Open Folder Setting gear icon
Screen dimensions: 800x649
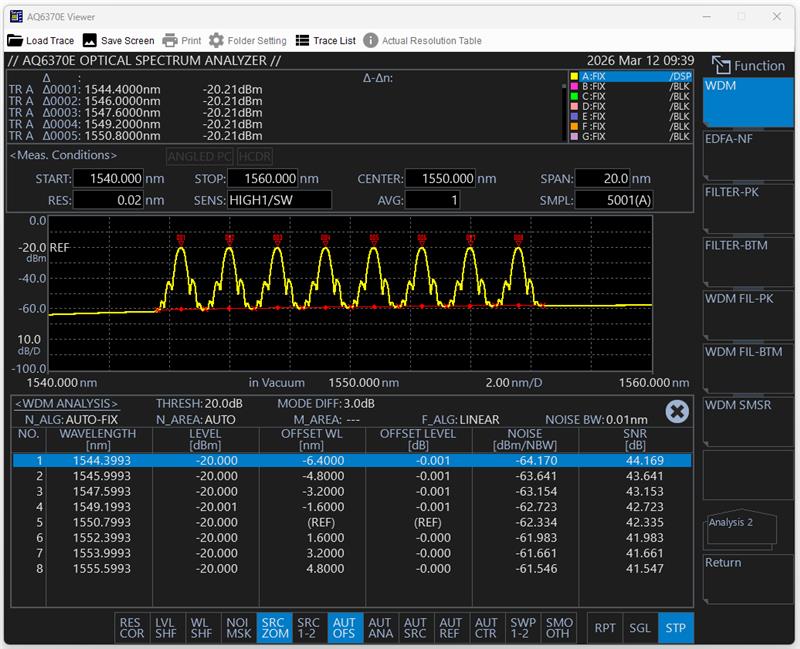(216, 41)
